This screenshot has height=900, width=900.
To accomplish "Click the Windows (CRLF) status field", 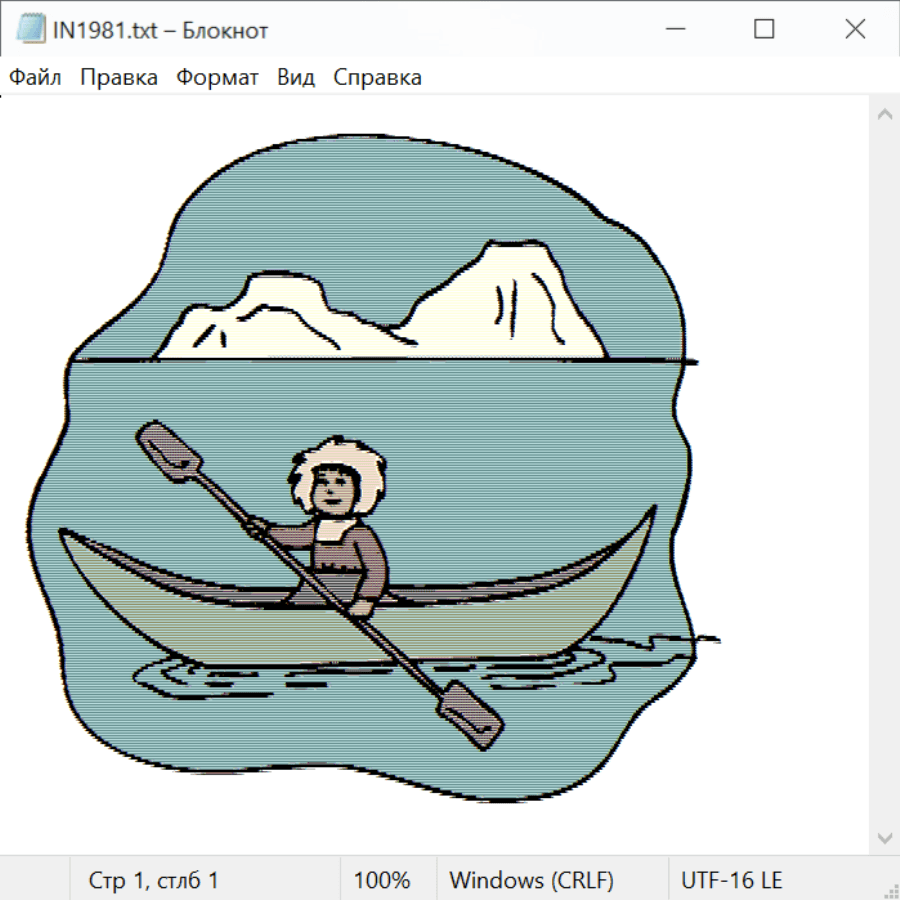I will 531,880.
